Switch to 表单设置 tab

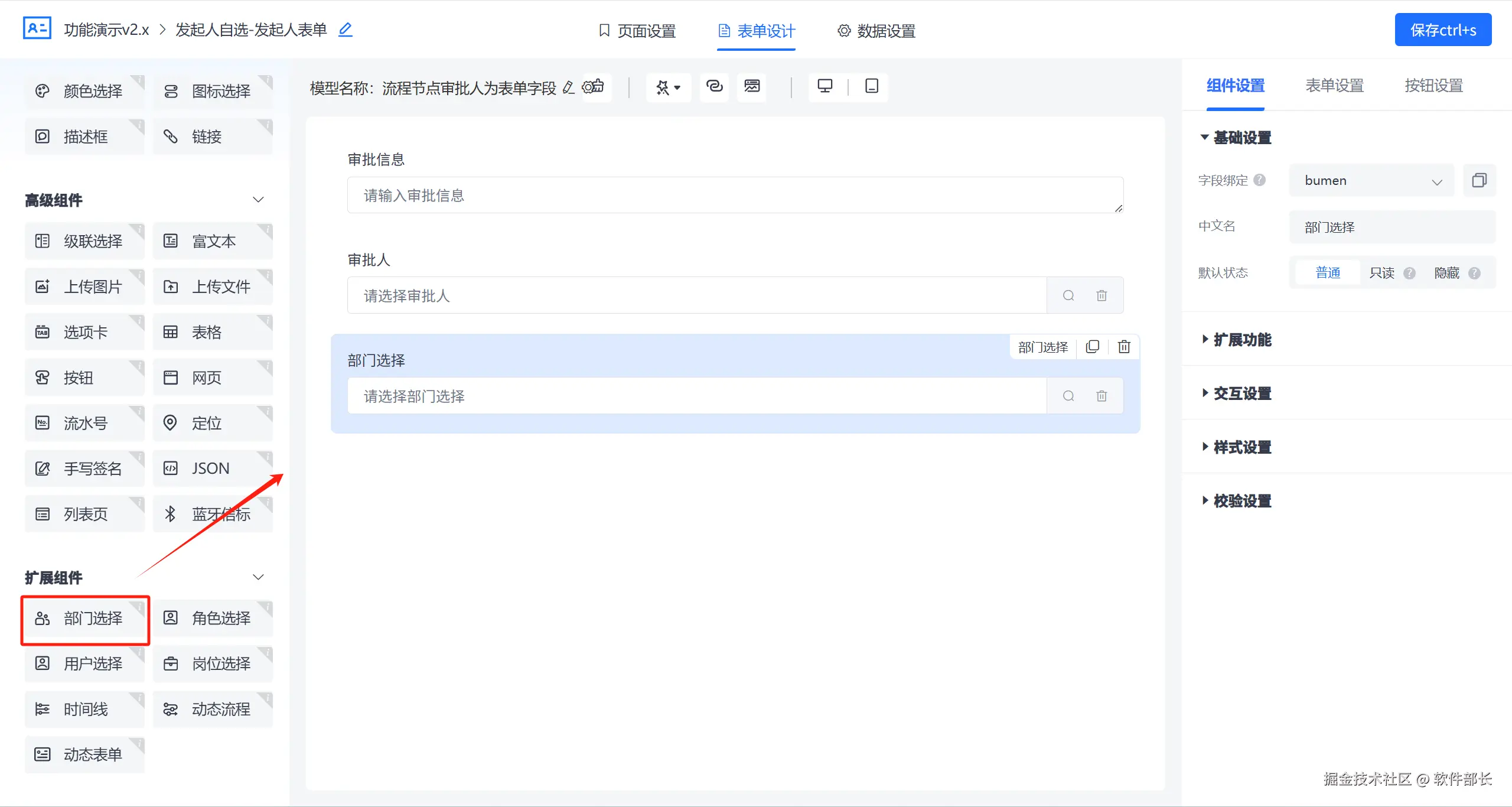click(1334, 86)
